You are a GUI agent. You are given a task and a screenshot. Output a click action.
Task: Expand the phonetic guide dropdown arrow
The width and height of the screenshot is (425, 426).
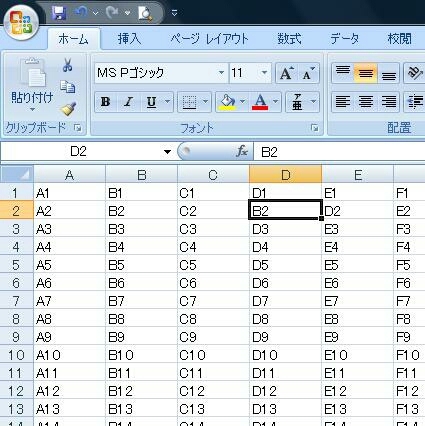[x=313, y=102]
